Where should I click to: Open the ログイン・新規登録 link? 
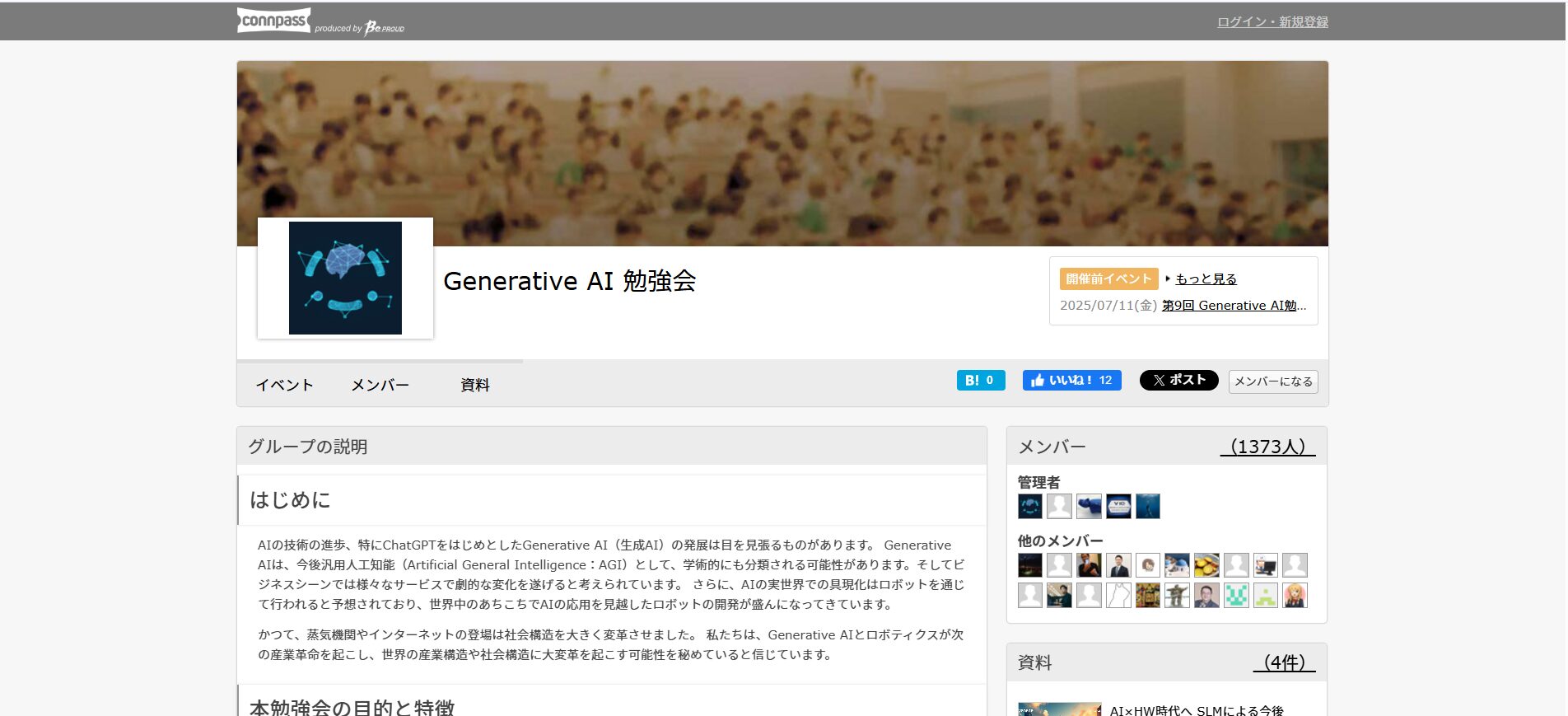click(x=1272, y=22)
